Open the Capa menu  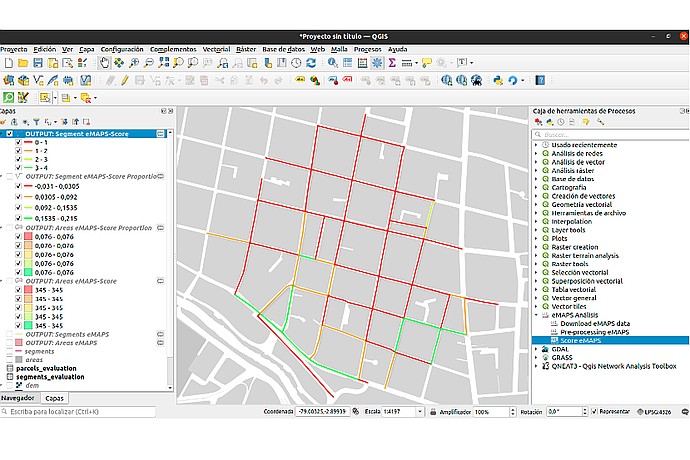[87, 49]
